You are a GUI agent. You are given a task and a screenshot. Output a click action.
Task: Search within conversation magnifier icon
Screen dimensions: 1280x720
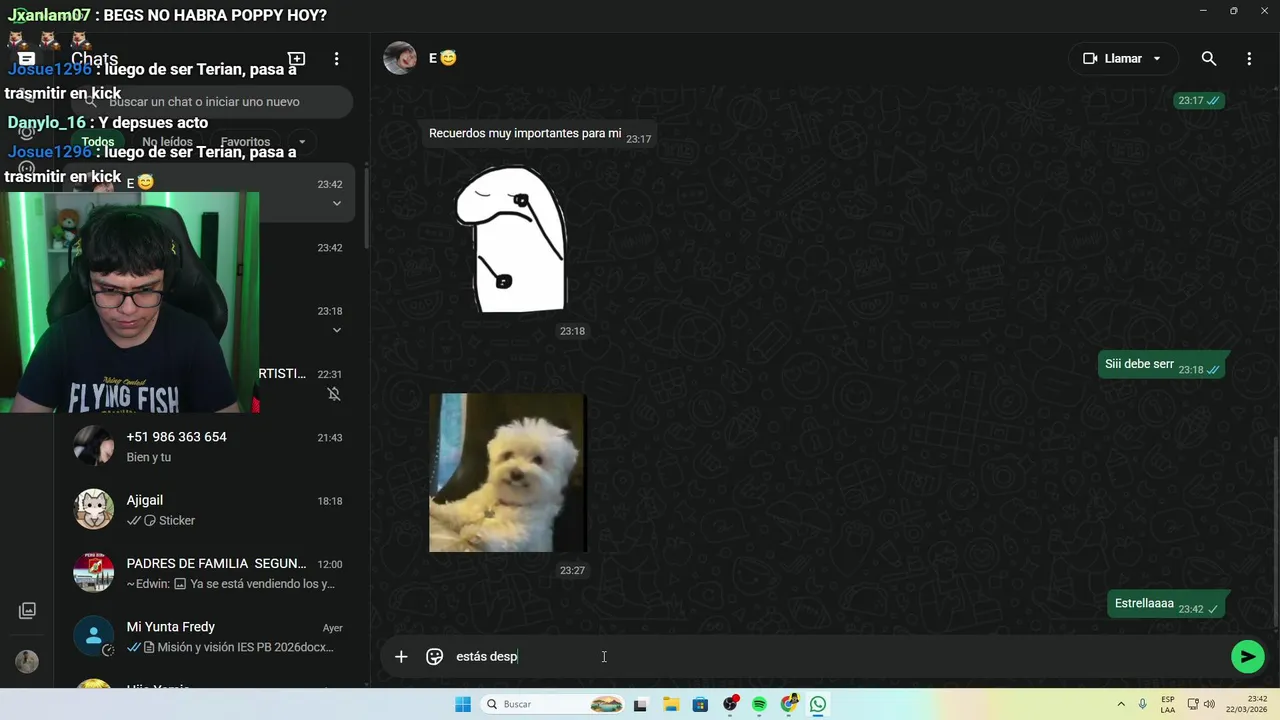pos(1209,59)
